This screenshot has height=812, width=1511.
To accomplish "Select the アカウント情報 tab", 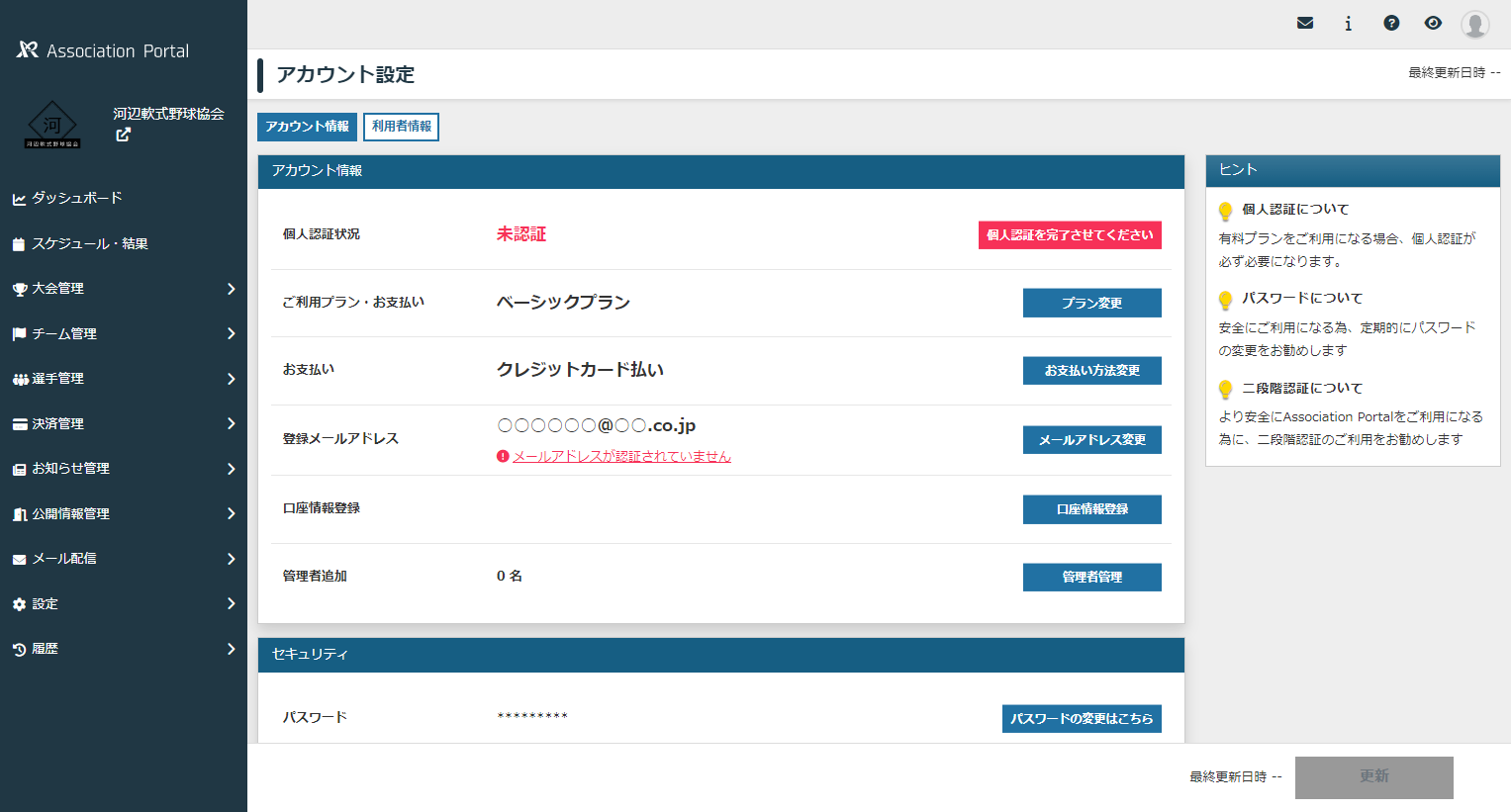I will tap(307, 127).
